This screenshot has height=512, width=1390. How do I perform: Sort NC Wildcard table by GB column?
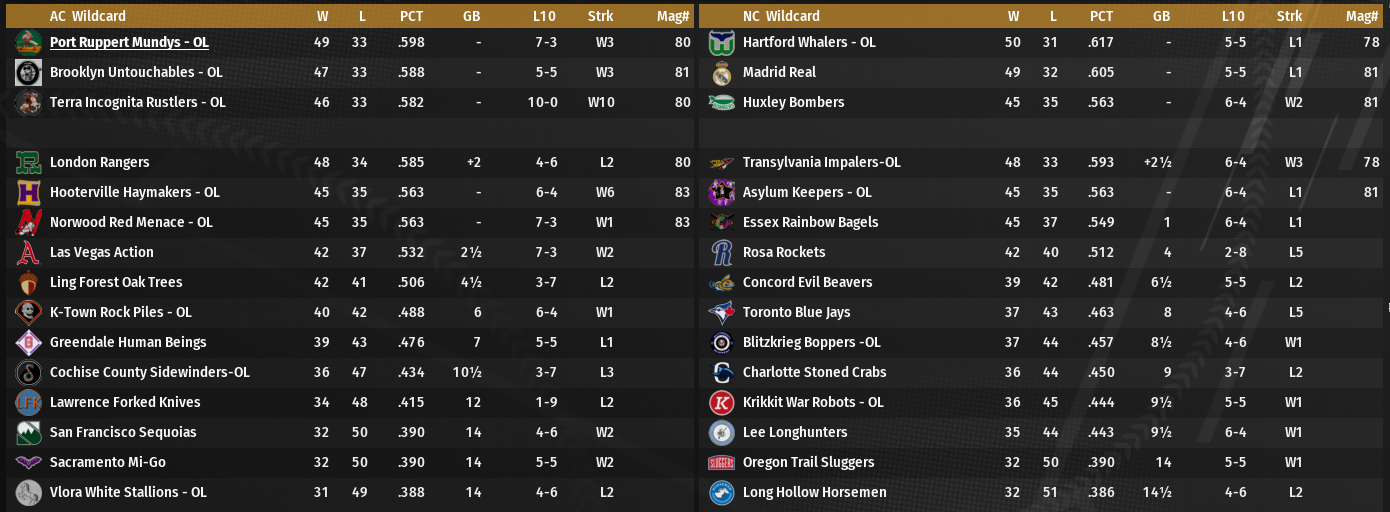(x=1161, y=16)
